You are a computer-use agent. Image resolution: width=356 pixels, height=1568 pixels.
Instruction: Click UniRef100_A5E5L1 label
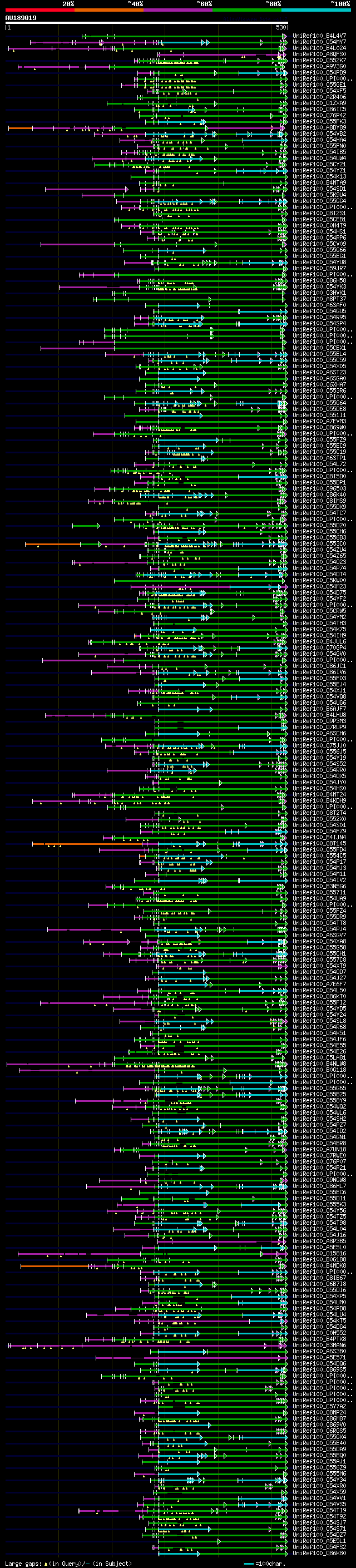(319, 1541)
